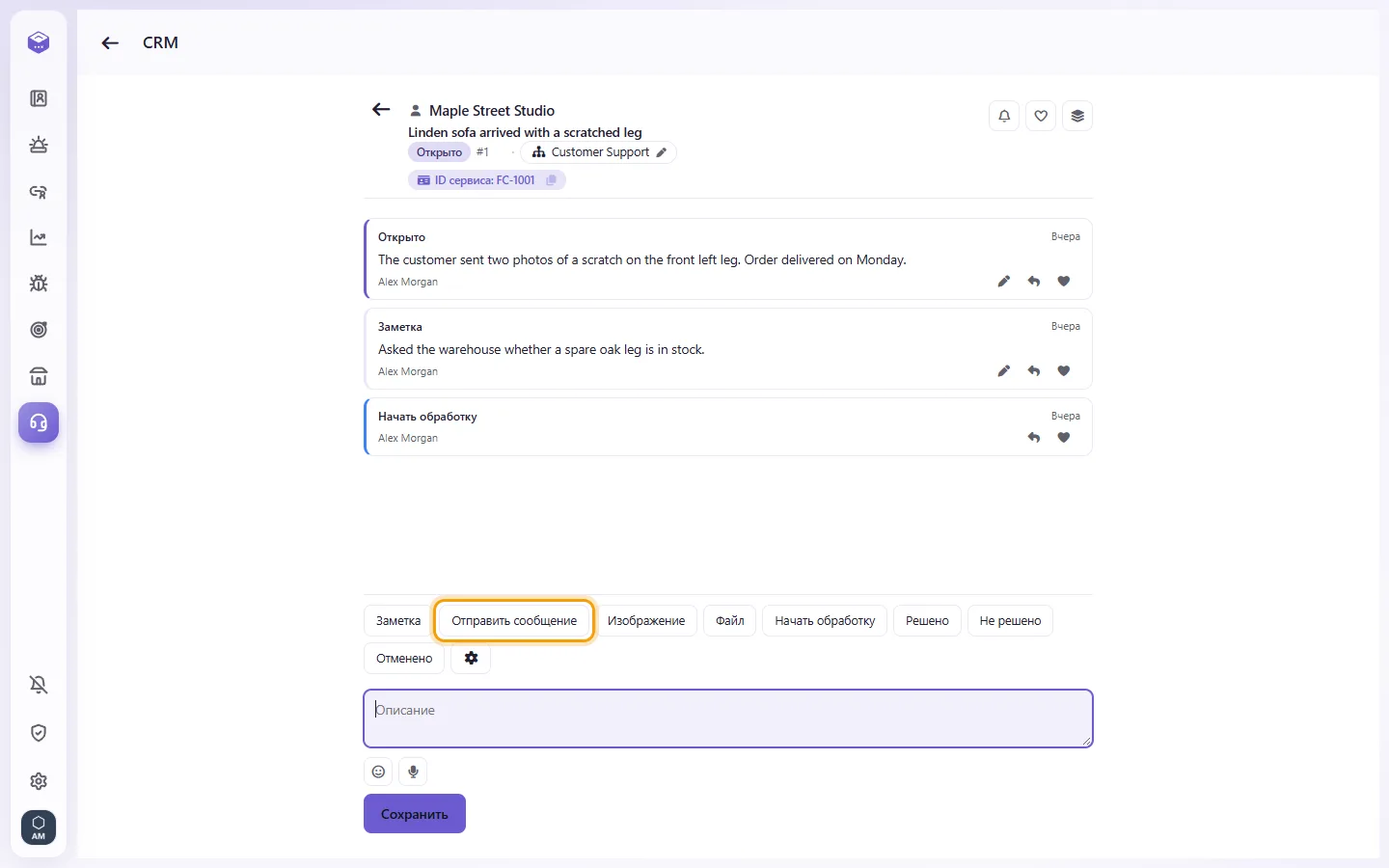The image size is (1389, 868).
Task: Open the AM user avatar menu
Action: (x=39, y=827)
